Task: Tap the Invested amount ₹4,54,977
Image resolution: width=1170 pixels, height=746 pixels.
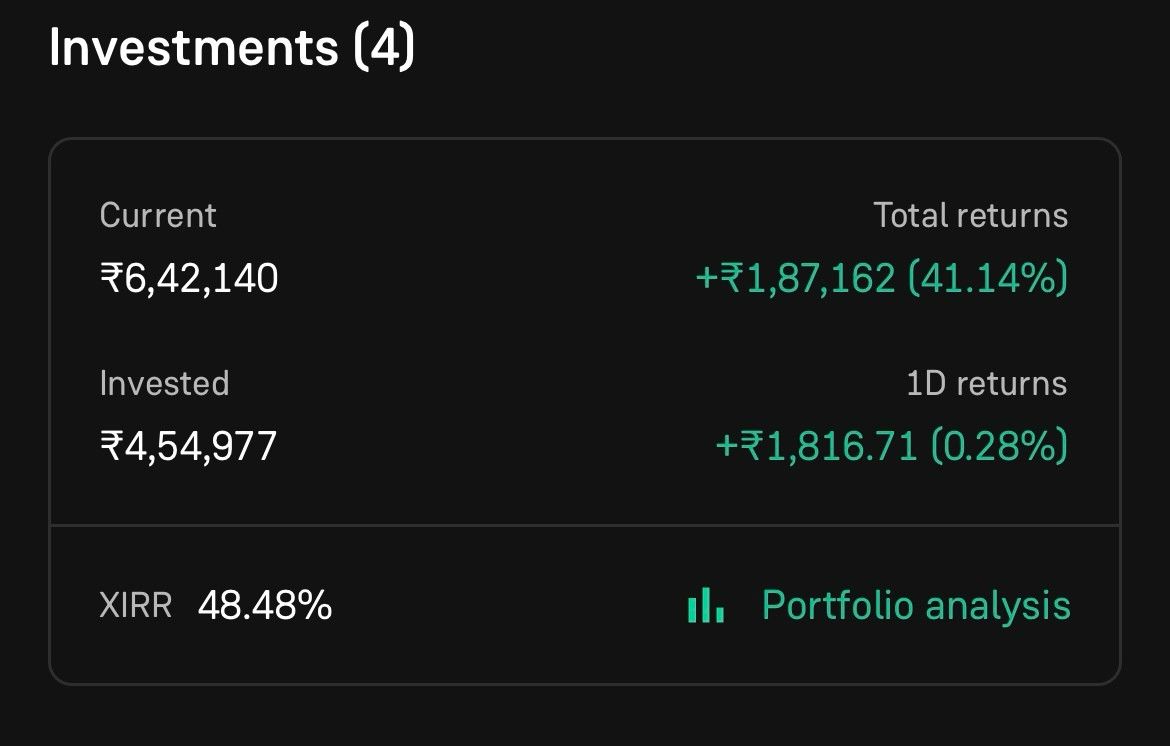Action: 188,447
